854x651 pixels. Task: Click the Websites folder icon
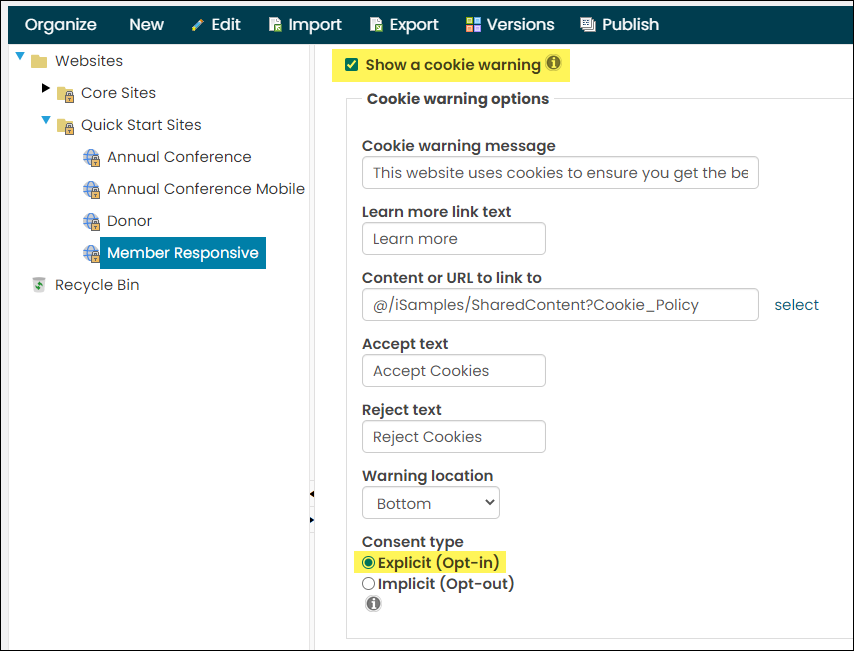39,62
